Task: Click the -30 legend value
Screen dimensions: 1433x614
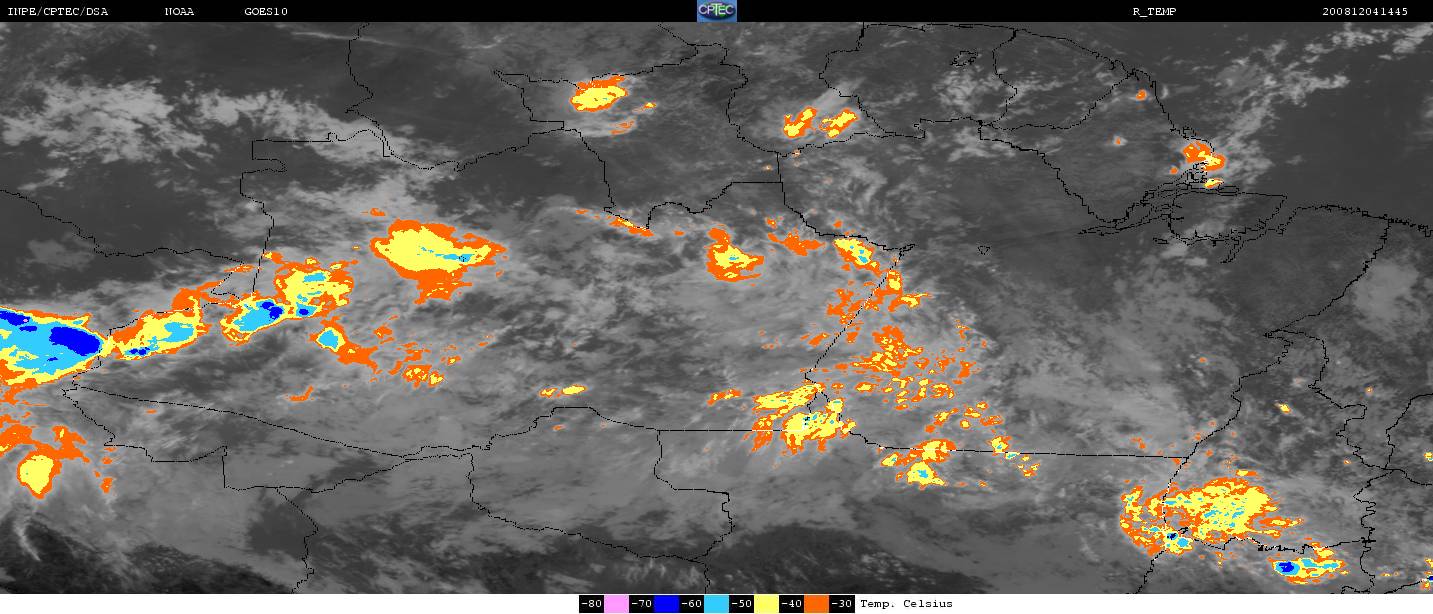Action: 841,604
